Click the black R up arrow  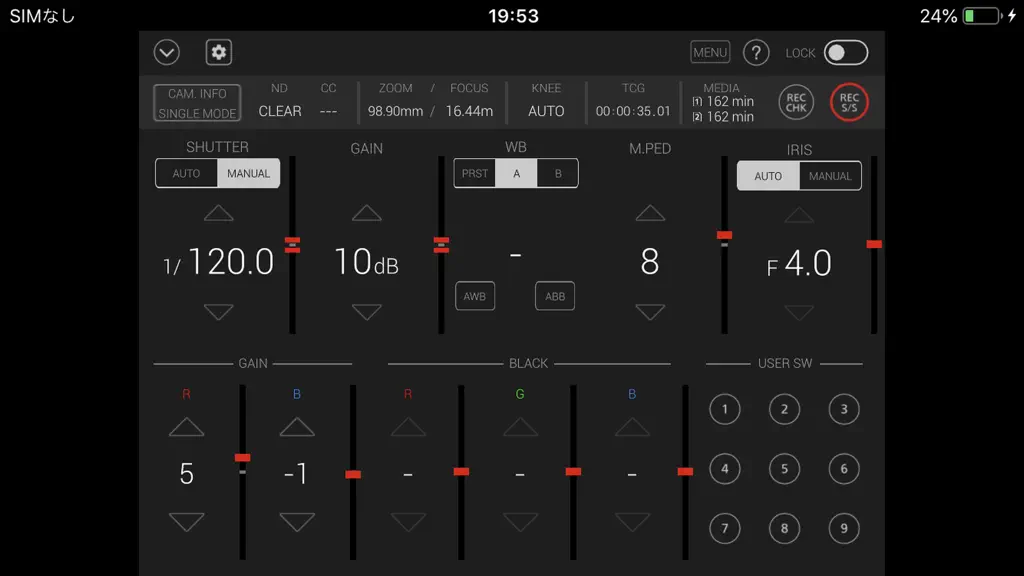pyautogui.click(x=408, y=427)
